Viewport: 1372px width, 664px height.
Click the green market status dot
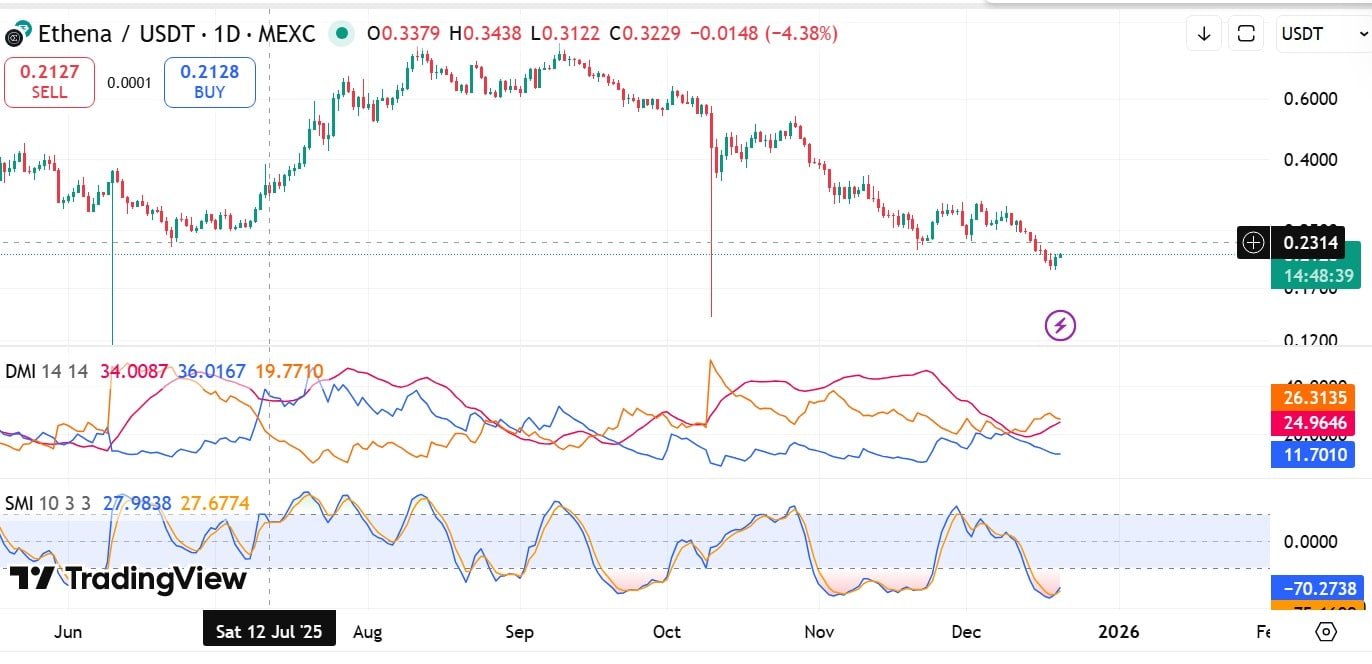point(342,34)
